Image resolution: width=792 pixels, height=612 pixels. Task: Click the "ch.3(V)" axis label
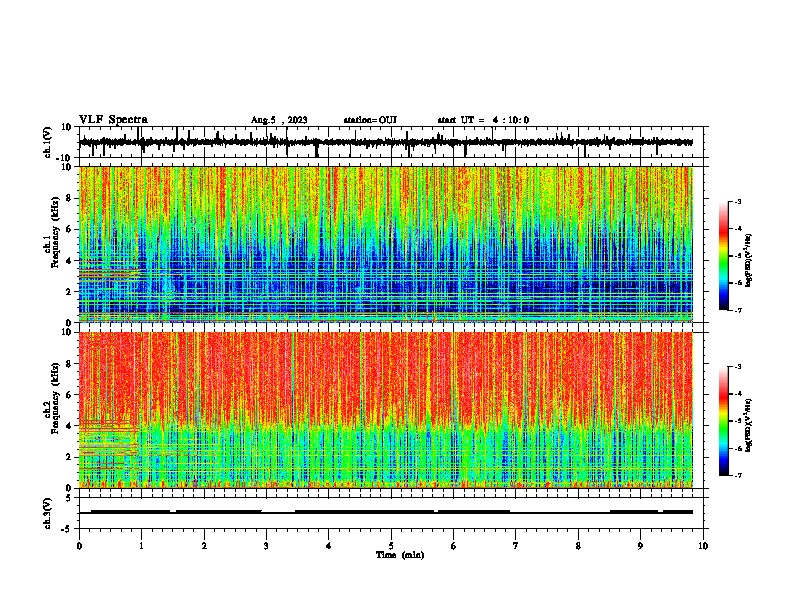point(47,513)
